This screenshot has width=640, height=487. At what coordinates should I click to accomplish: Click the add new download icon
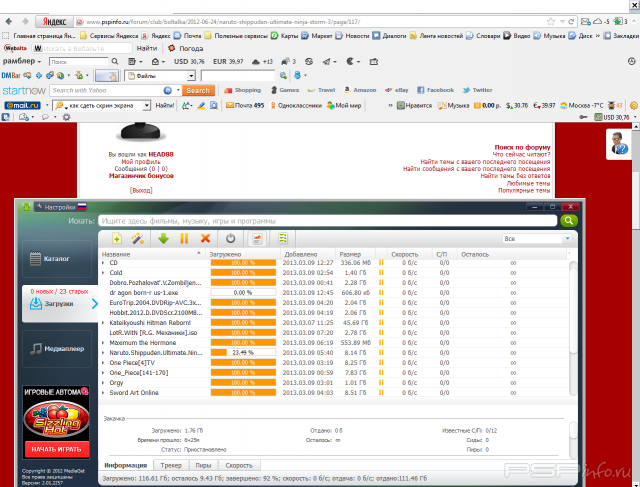pos(117,239)
